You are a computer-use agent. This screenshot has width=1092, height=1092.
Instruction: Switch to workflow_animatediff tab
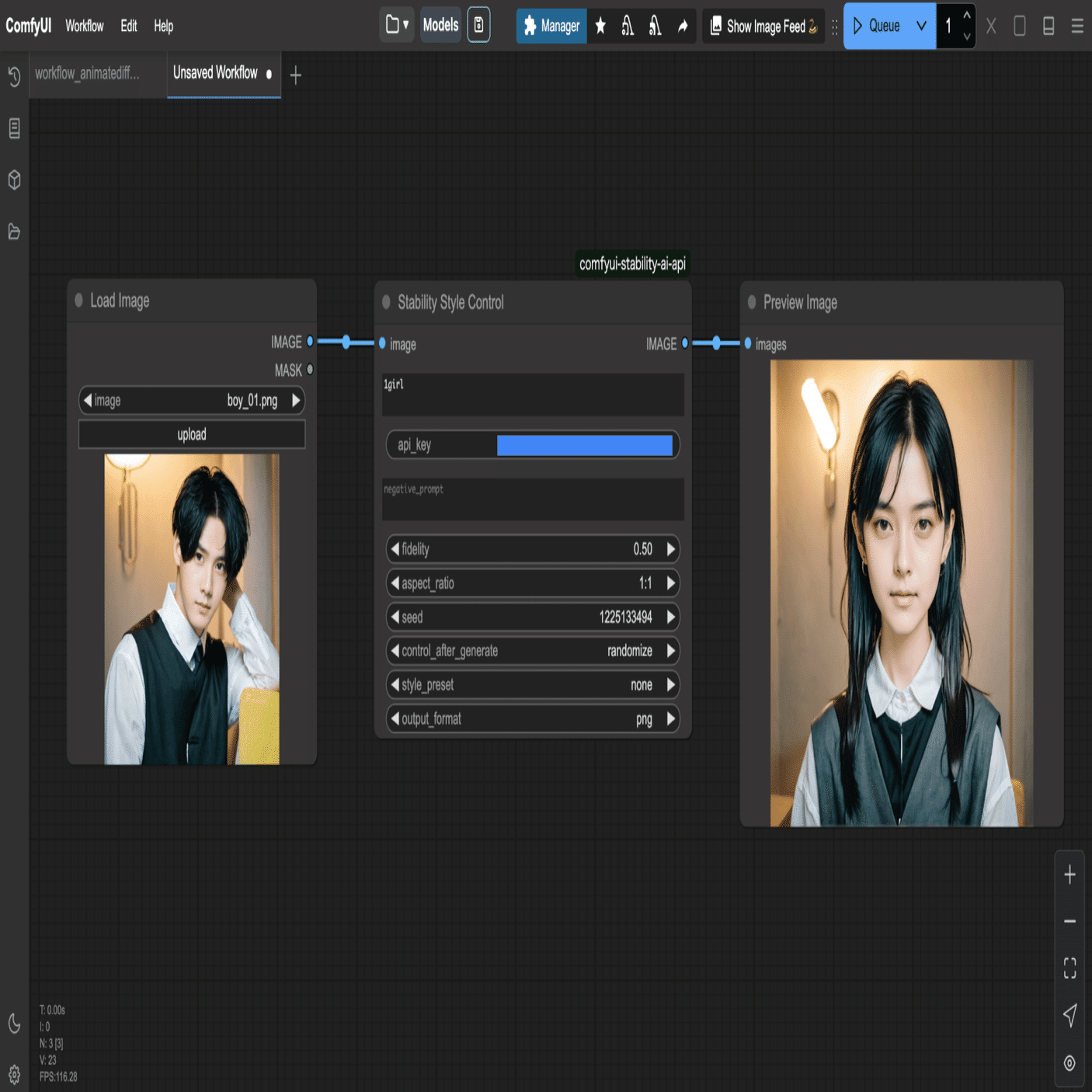[x=88, y=74]
